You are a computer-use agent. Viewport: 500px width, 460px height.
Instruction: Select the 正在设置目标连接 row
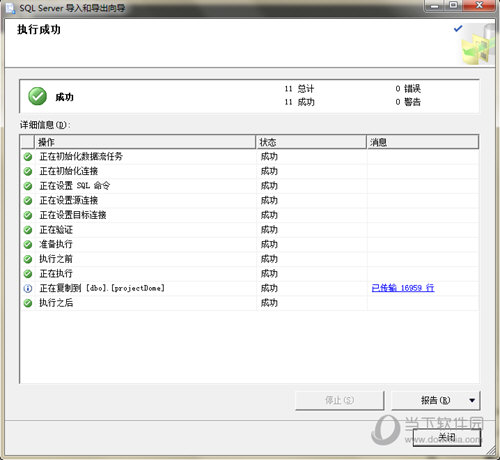(249, 215)
